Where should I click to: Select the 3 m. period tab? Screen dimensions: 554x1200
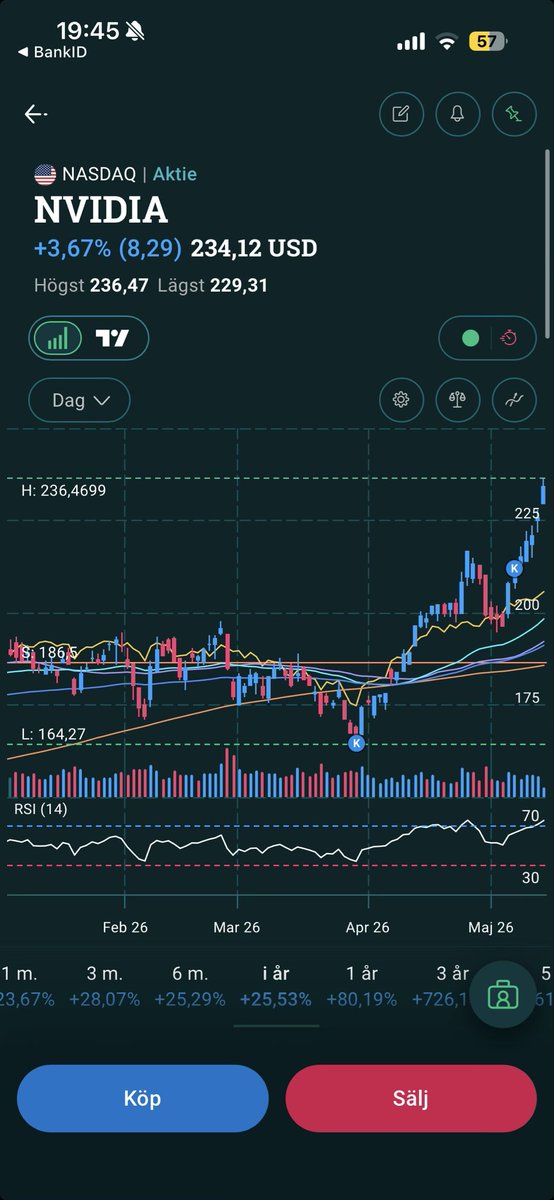coord(105,985)
